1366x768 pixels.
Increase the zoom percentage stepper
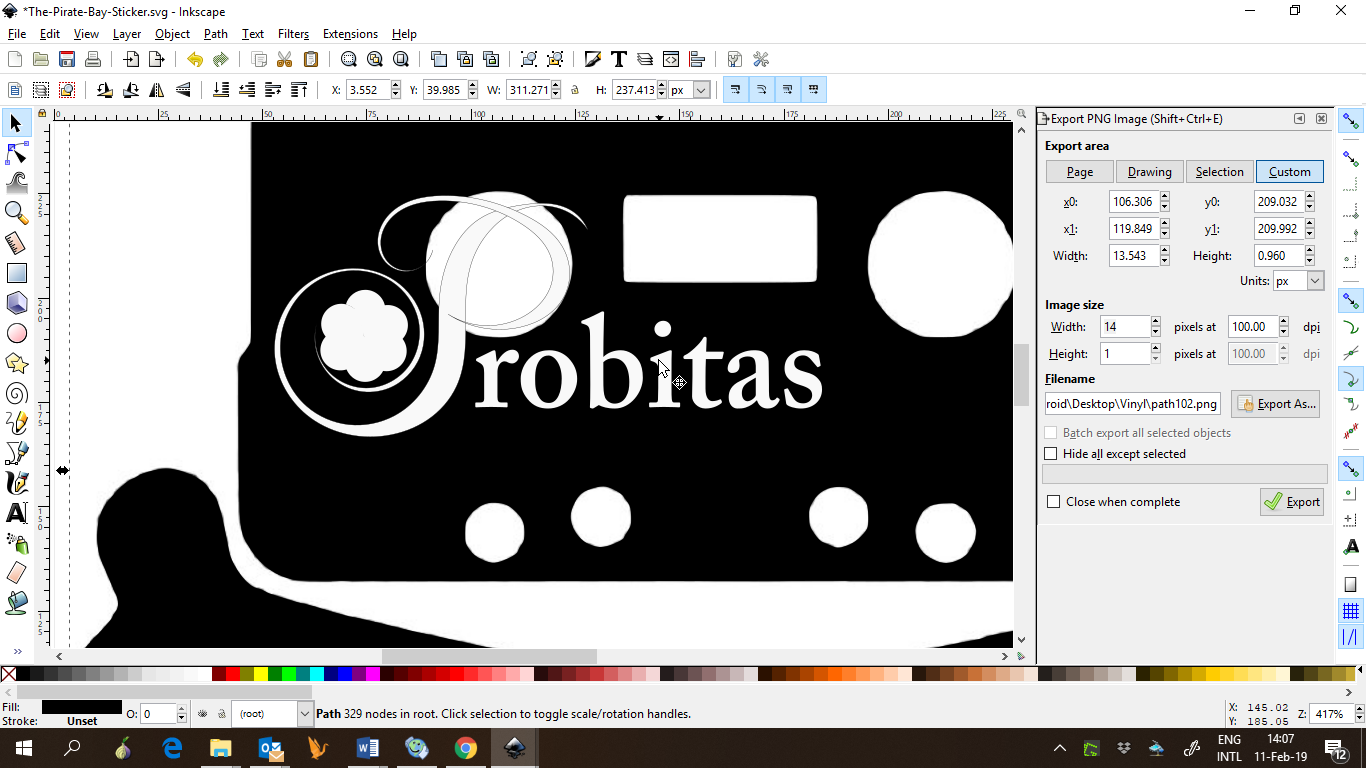[x=1359, y=710]
